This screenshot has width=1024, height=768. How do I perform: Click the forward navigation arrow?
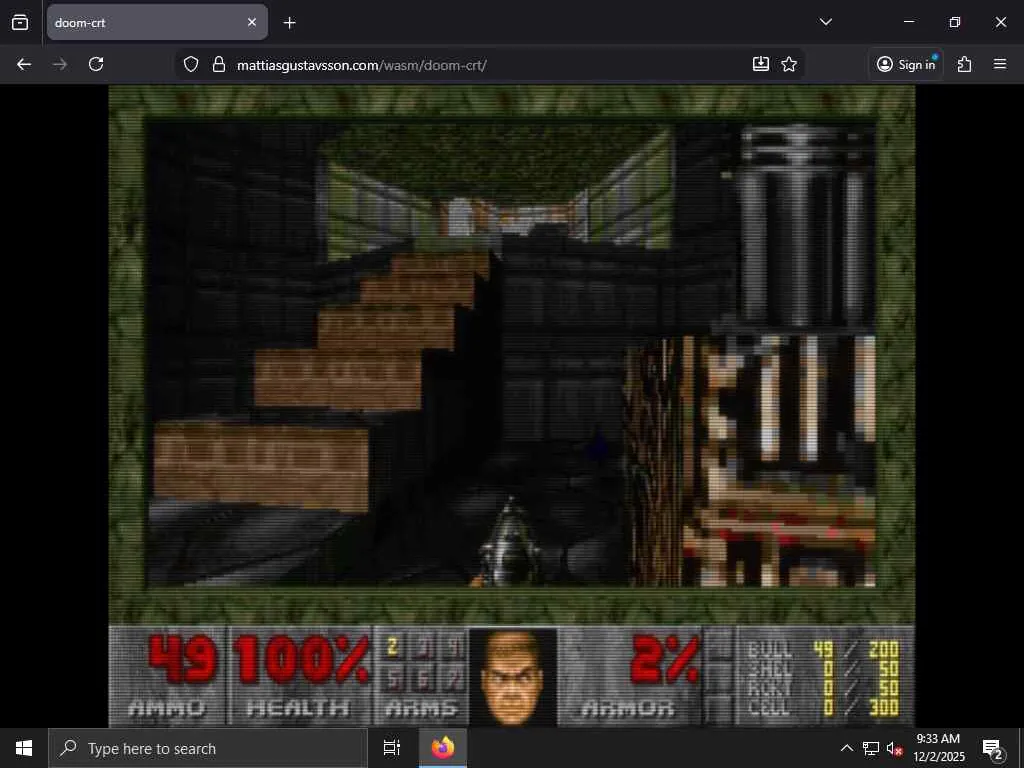tap(60, 64)
